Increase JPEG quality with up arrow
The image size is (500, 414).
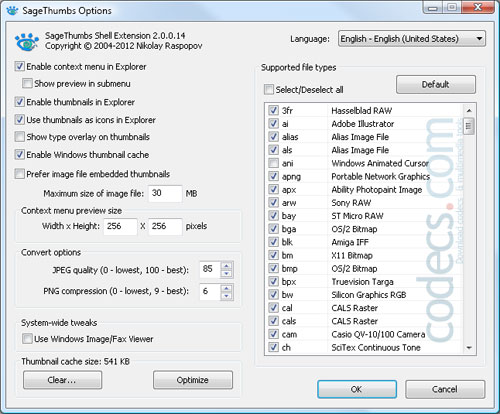click(x=227, y=266)
